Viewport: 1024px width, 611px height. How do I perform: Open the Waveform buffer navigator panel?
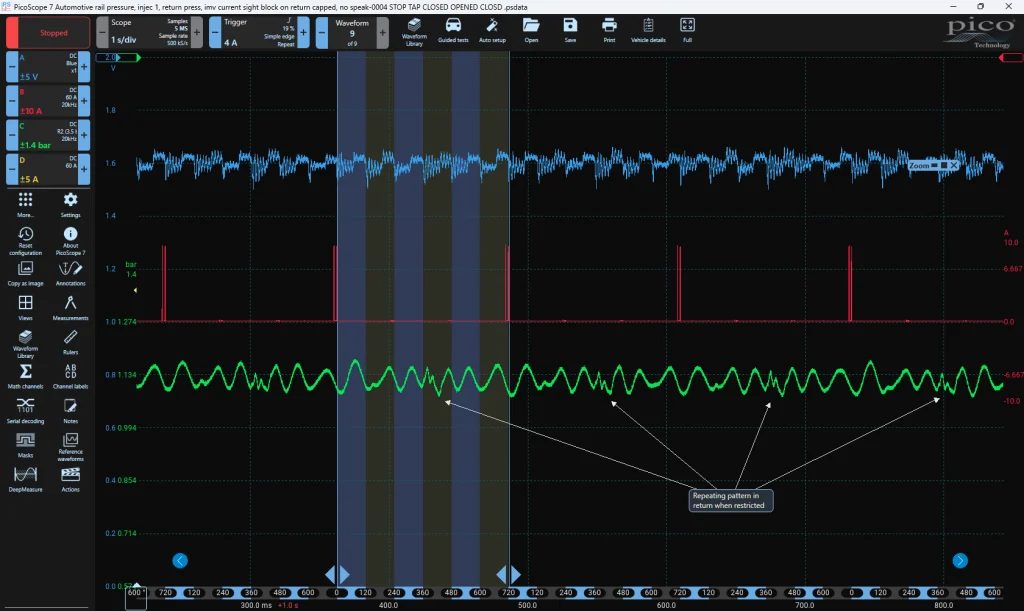click(x=352, y=32)
